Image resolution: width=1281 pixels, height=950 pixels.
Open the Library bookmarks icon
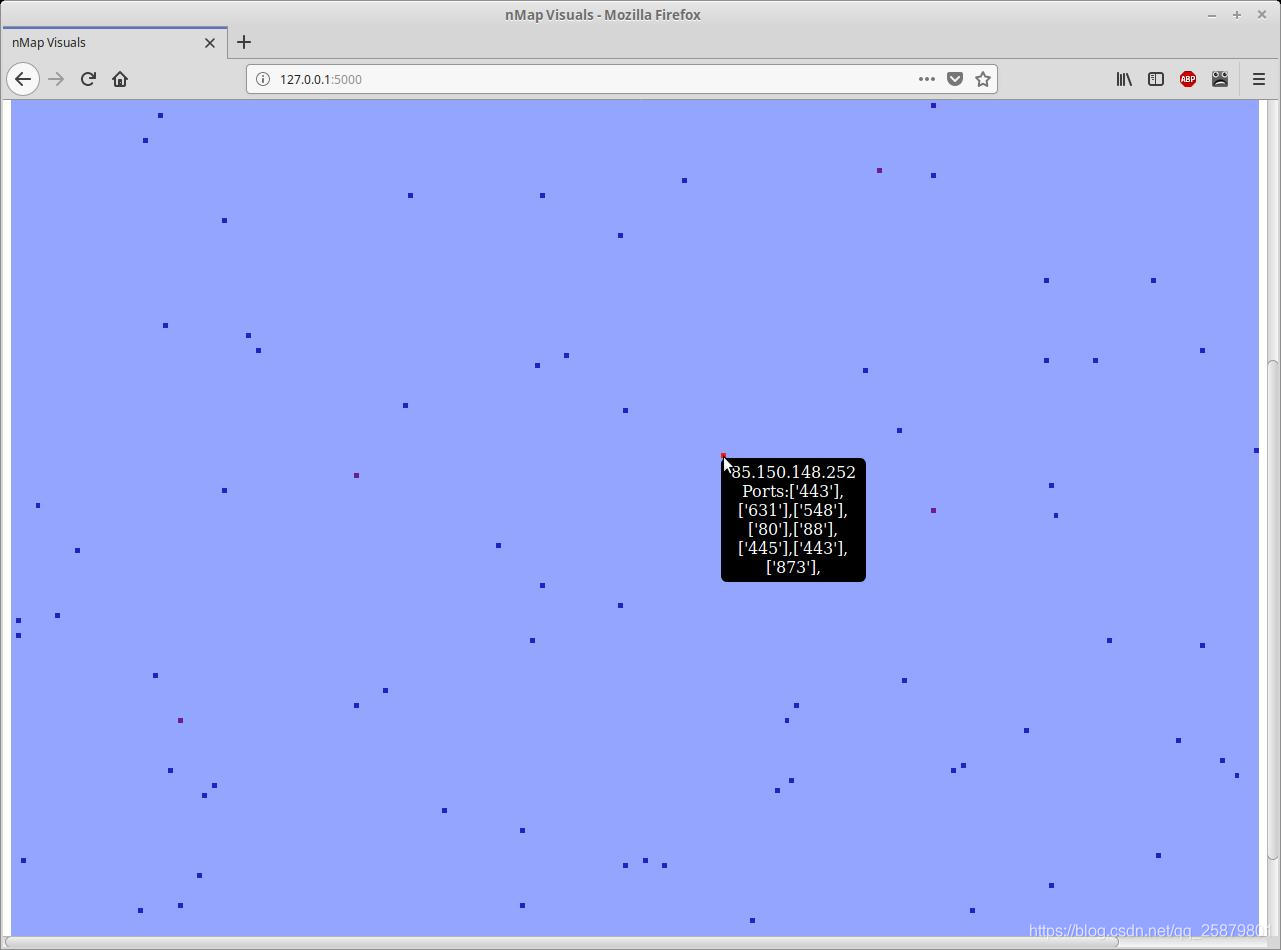pyautogui.click(x=1124, y=79)
